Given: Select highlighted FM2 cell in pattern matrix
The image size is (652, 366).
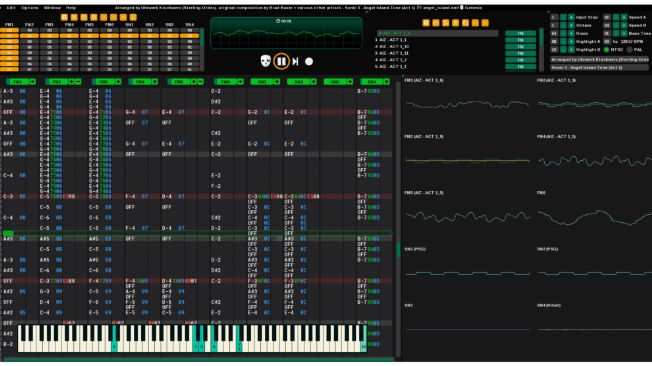Looking at the screenshot, I should 29,36.
